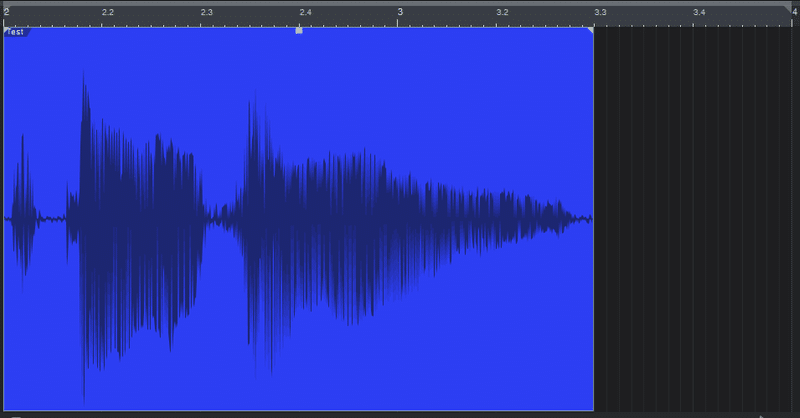The height and width of the screenshot is (418, 800).
Task: Click the fade-out handle at clip's top-right corner
Action: [590, 31]
